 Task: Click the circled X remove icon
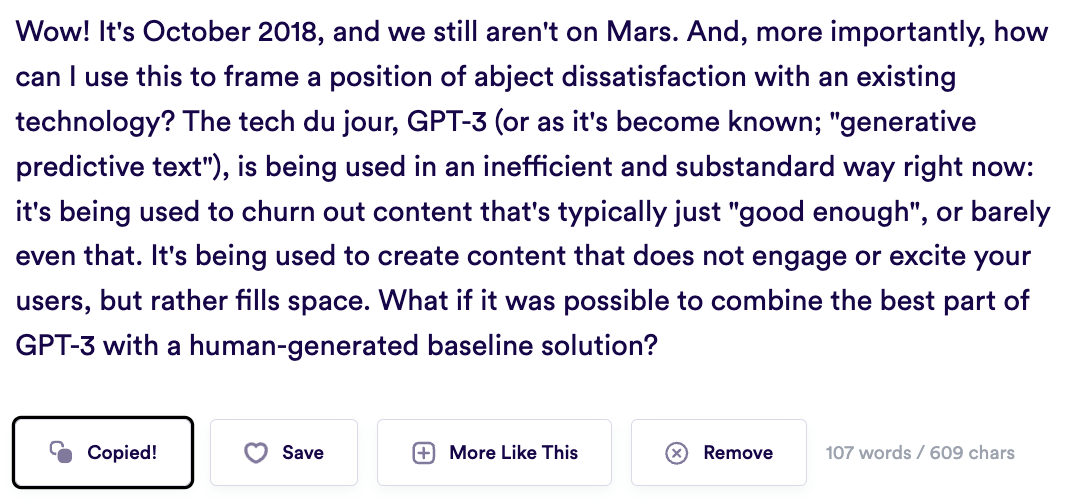676,453
